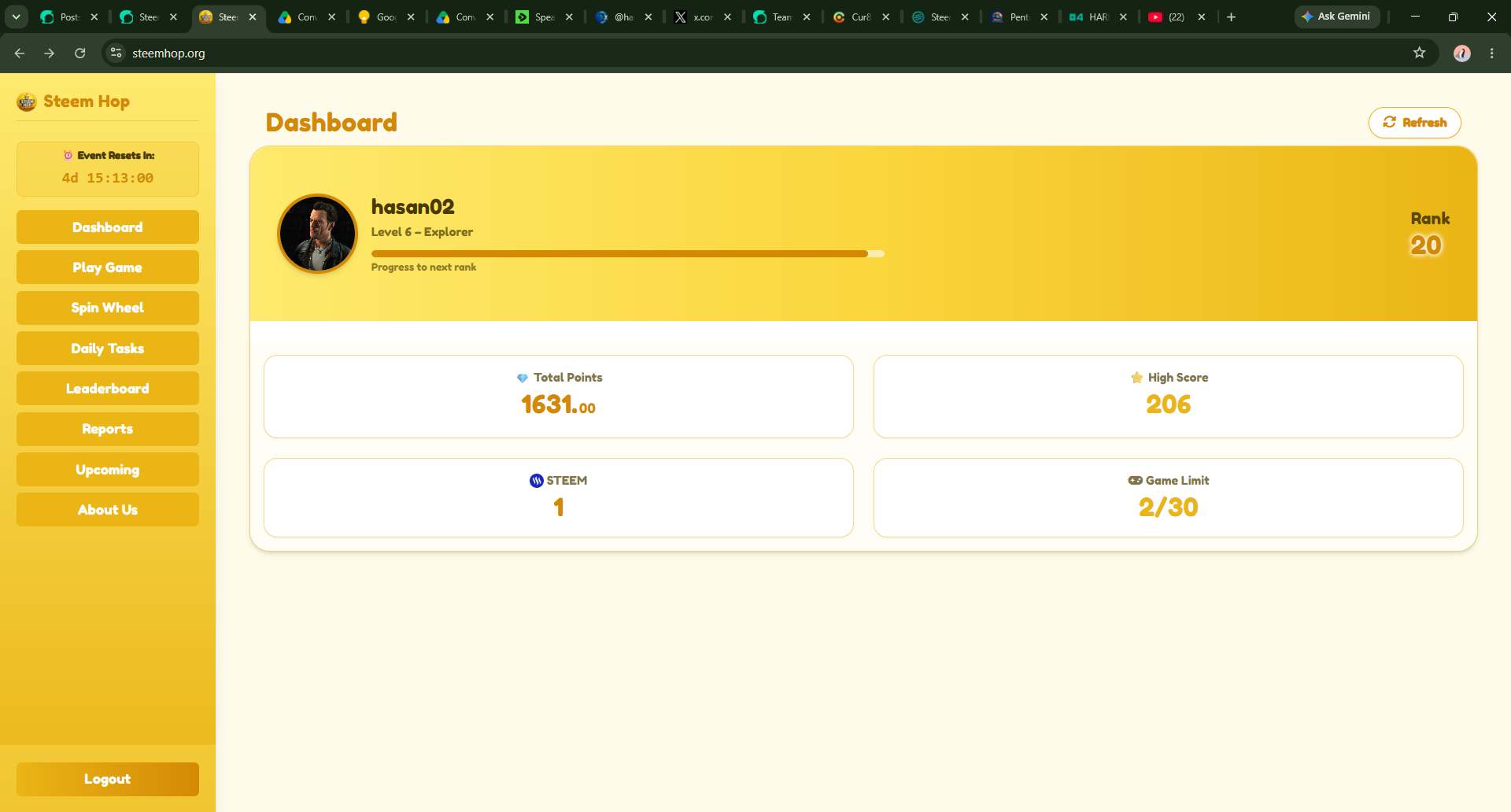Click the Game Limit value 2/30
Screen dimensions: 1511x812
1169,507
